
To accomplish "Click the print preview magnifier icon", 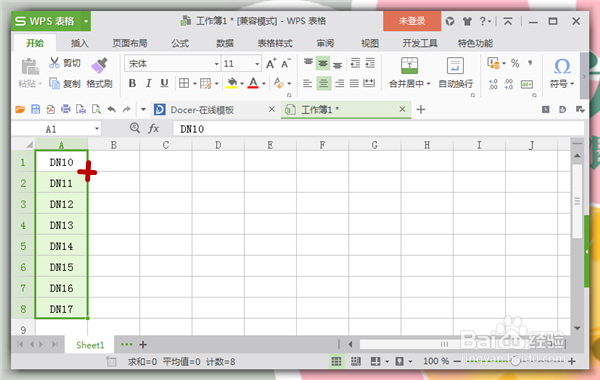I will point(96,110).
